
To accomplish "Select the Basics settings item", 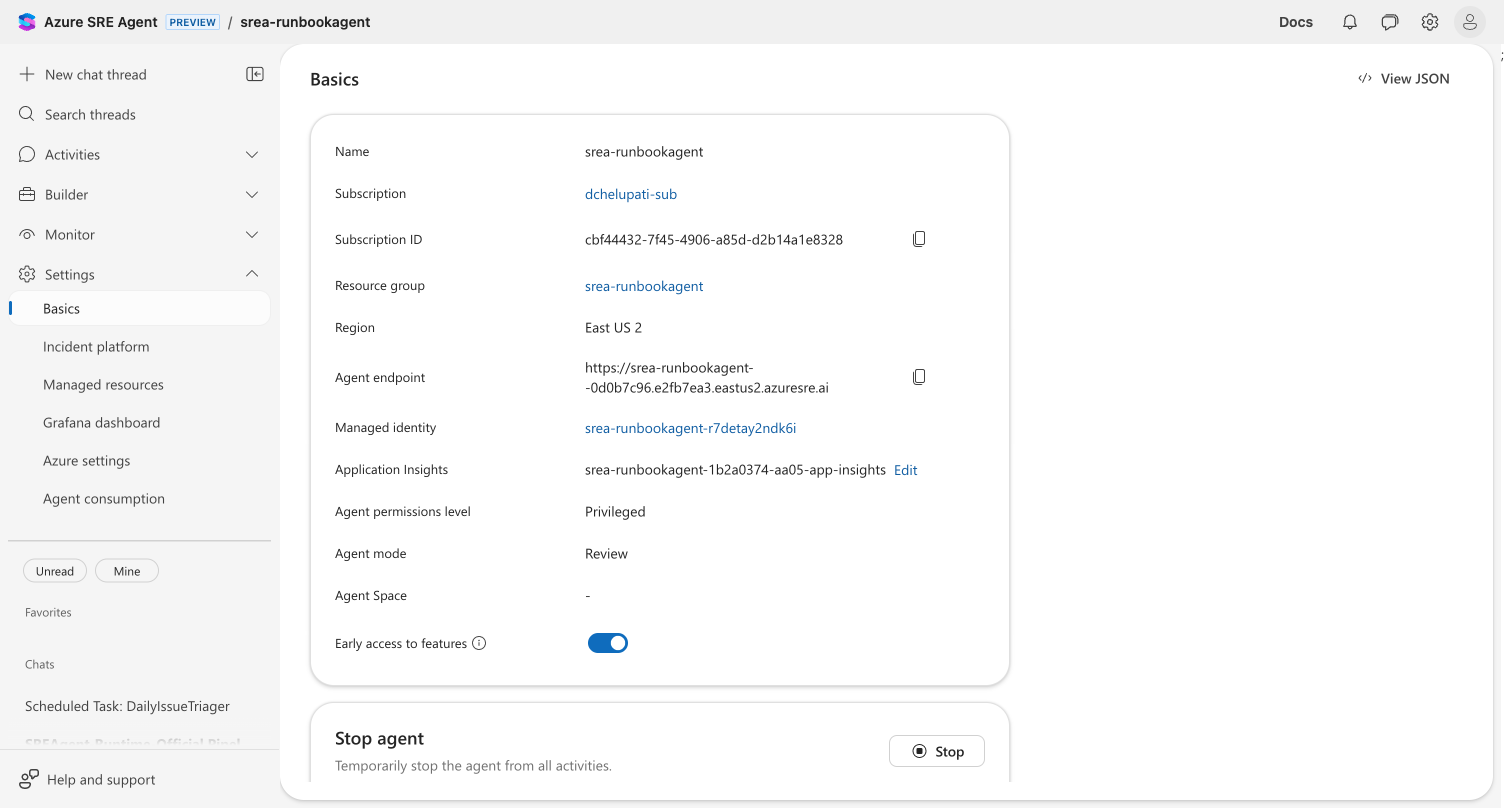I will (139, 309).
